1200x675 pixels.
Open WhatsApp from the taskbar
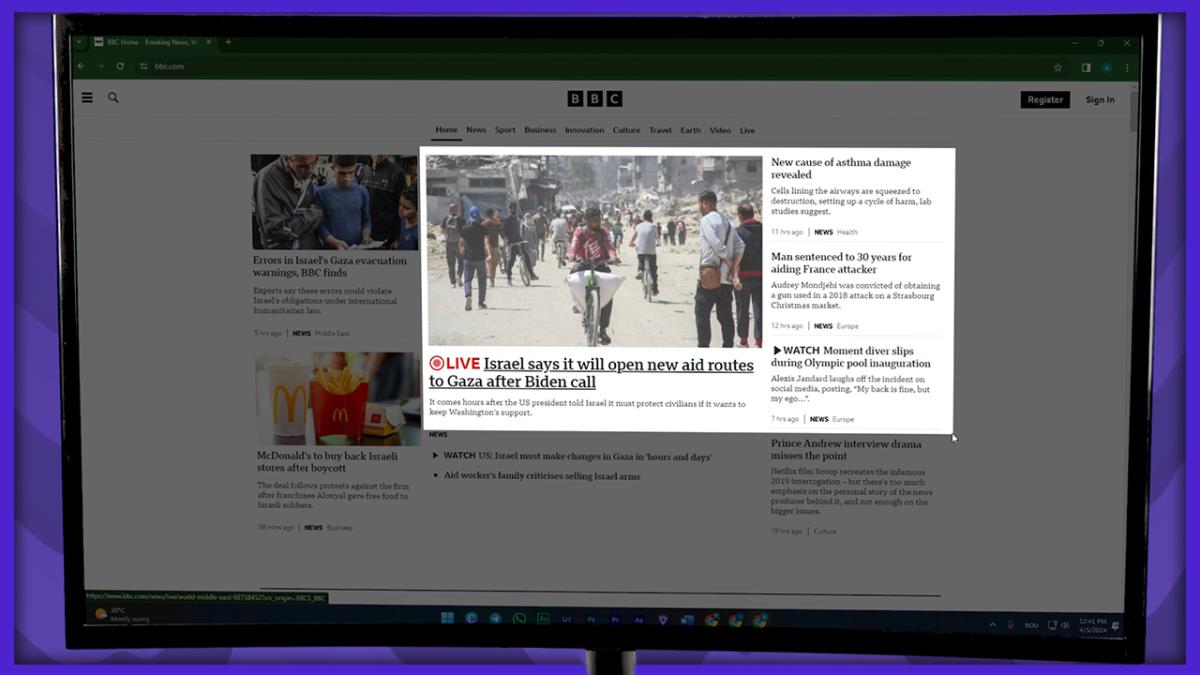[519, 619]
